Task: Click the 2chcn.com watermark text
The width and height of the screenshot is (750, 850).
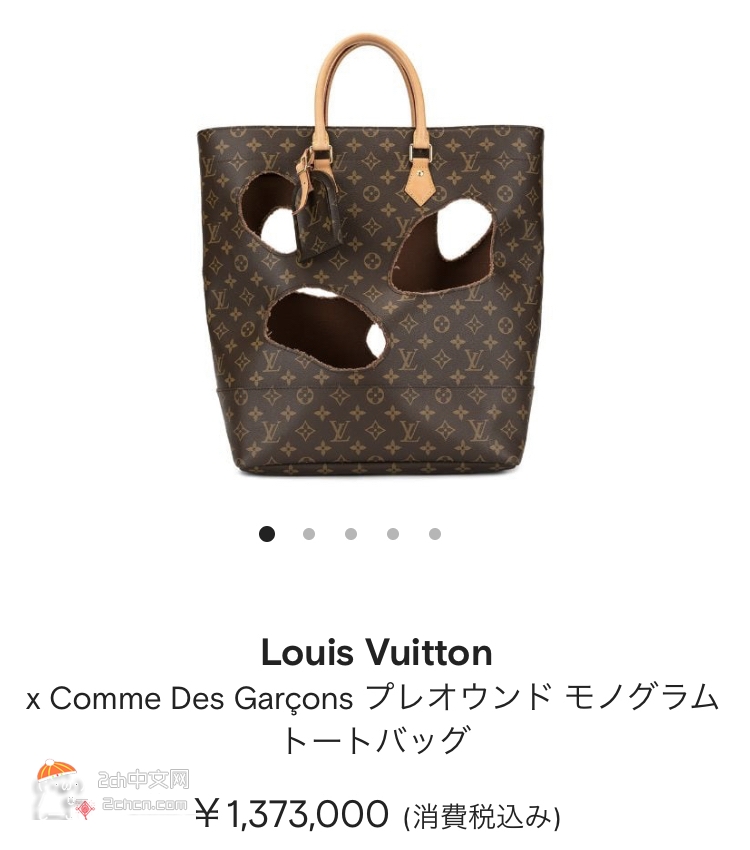Action: (145, 804)
